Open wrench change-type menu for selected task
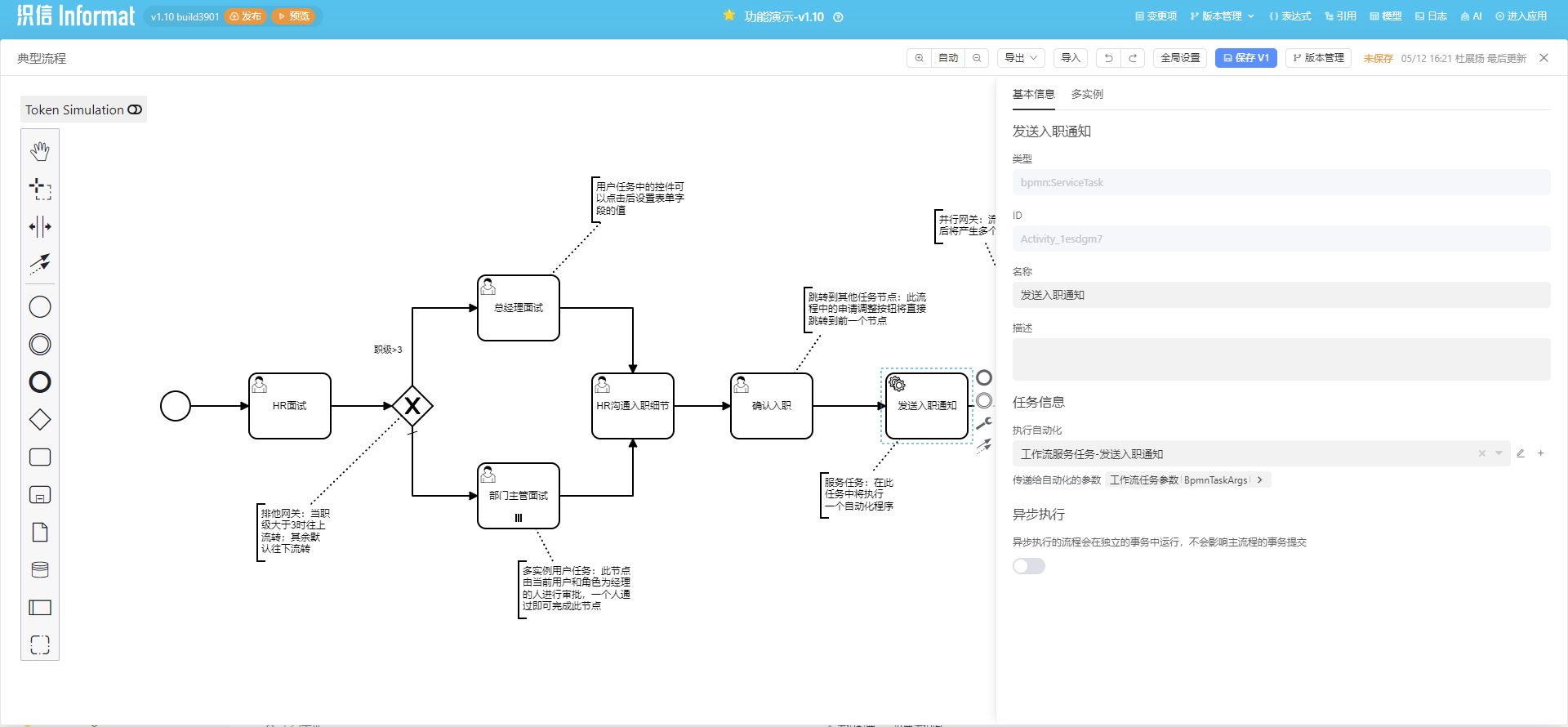This screenshot has height=727, width=1568. (x=984, y=423)
